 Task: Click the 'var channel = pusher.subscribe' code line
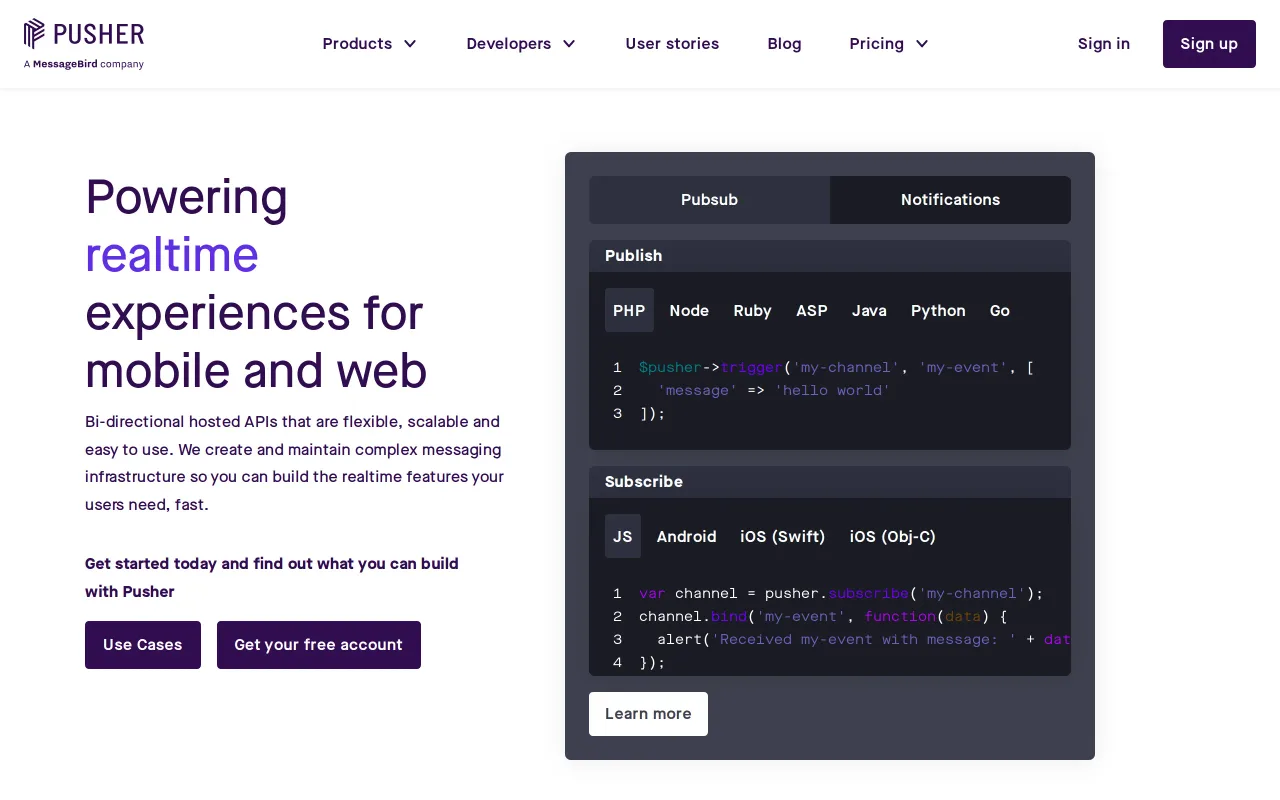(841, 594)
